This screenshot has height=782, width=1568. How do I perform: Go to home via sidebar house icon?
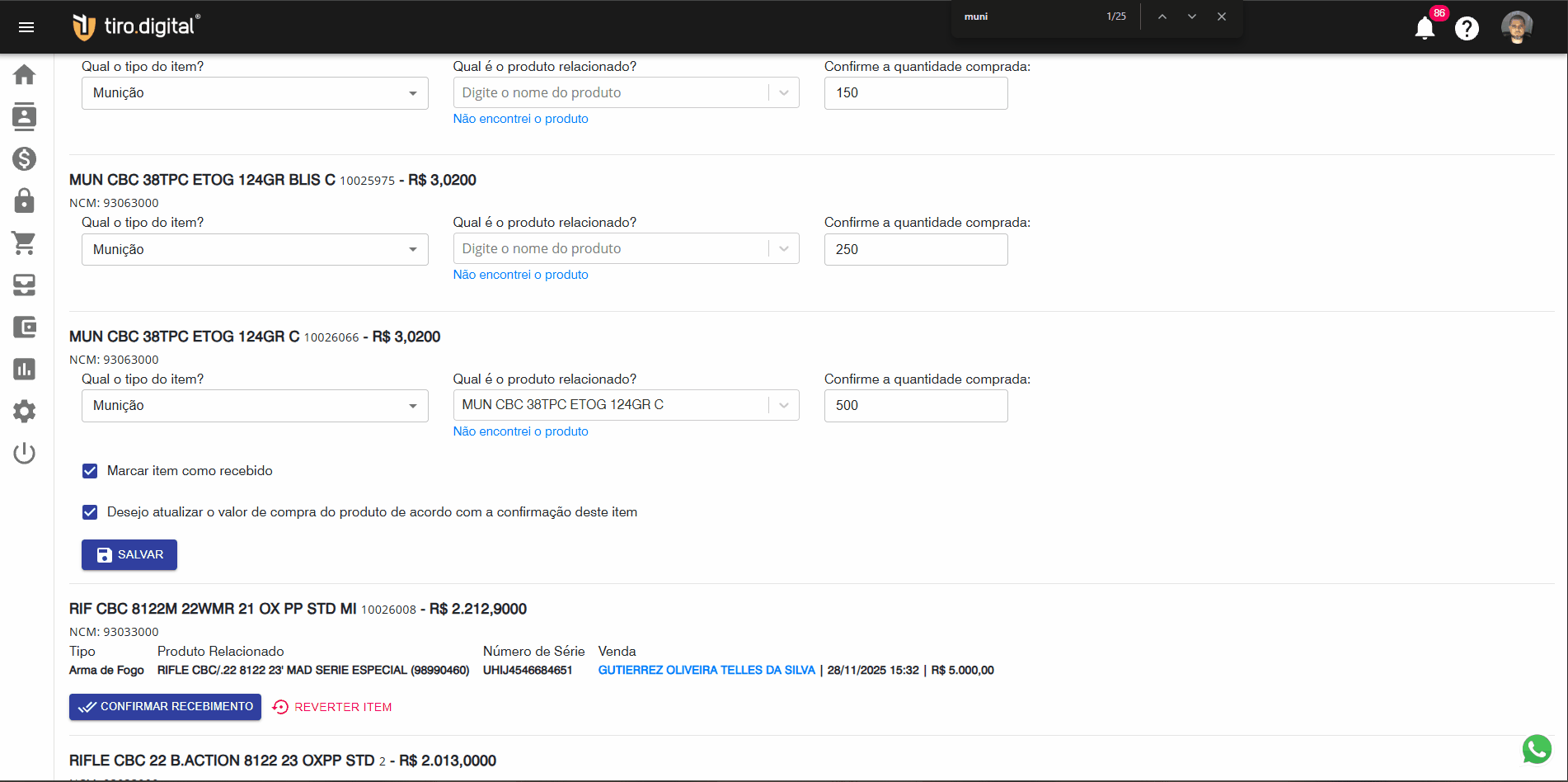point(25,75)
